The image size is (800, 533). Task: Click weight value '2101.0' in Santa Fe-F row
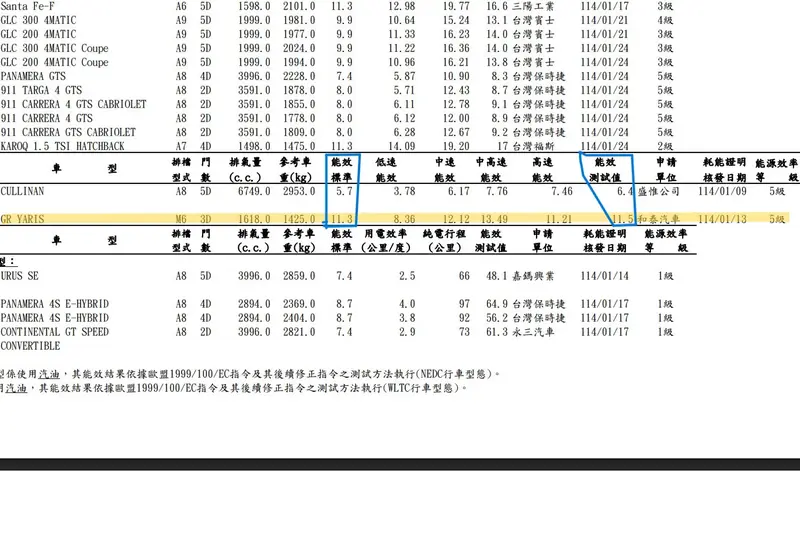[x=299, y=6]
